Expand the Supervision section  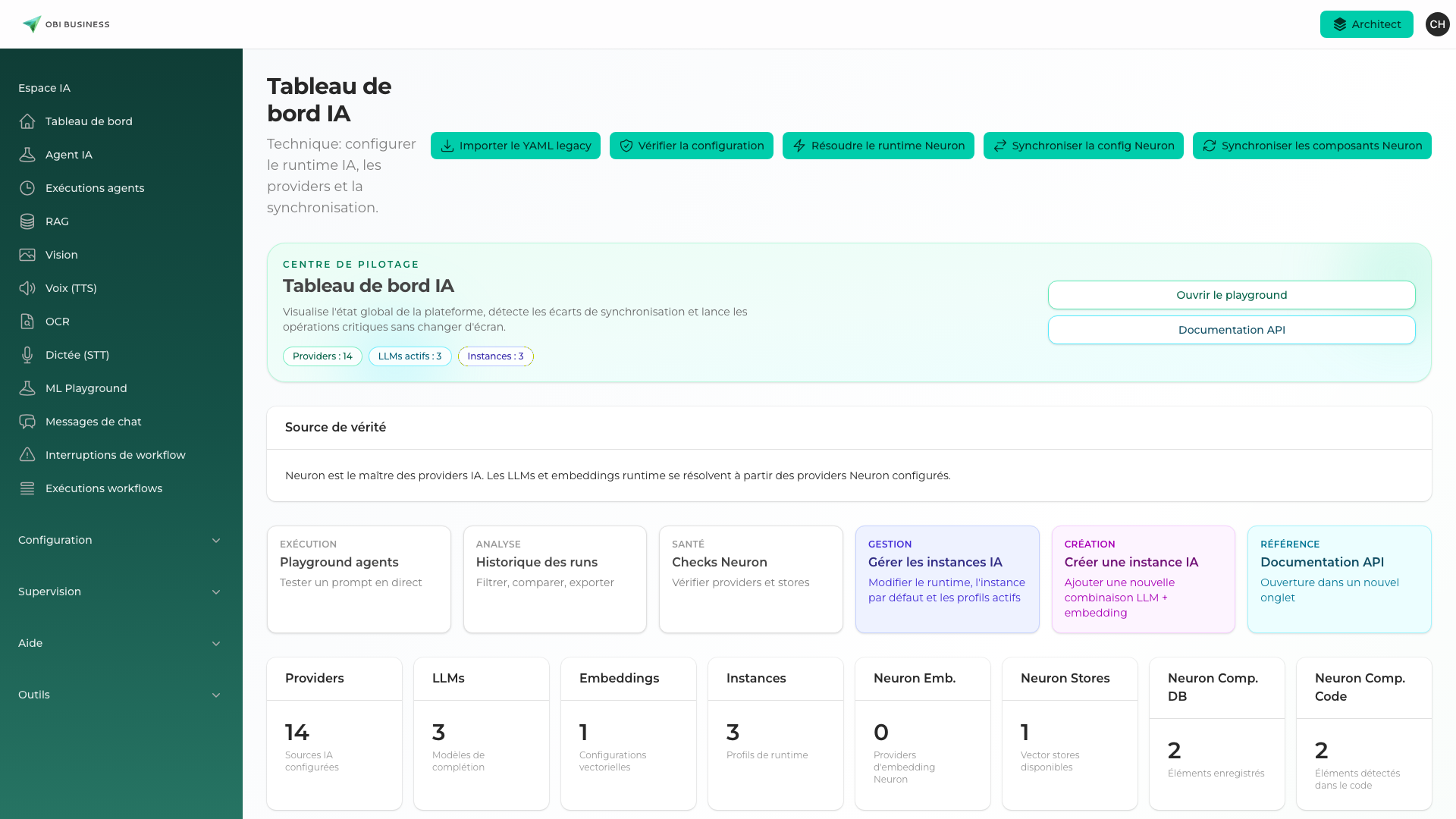pos(216,591)
